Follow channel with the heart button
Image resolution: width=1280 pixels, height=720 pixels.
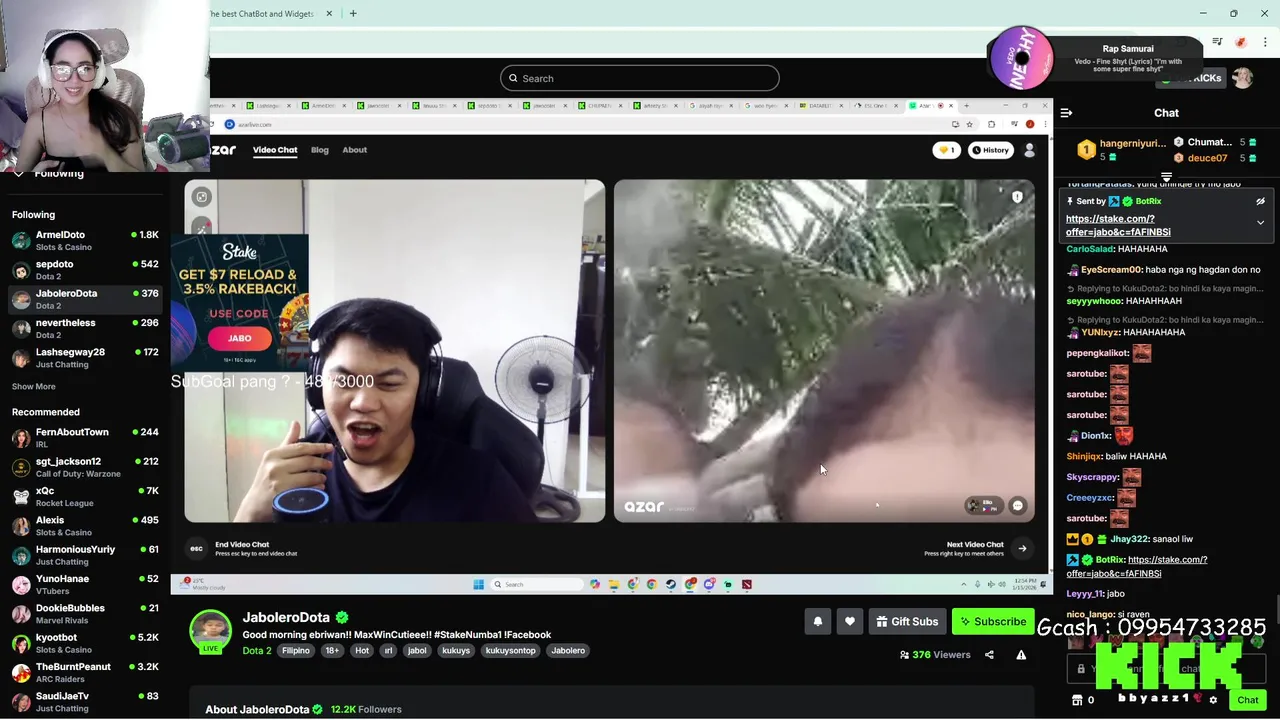click(x=850, y=622)
